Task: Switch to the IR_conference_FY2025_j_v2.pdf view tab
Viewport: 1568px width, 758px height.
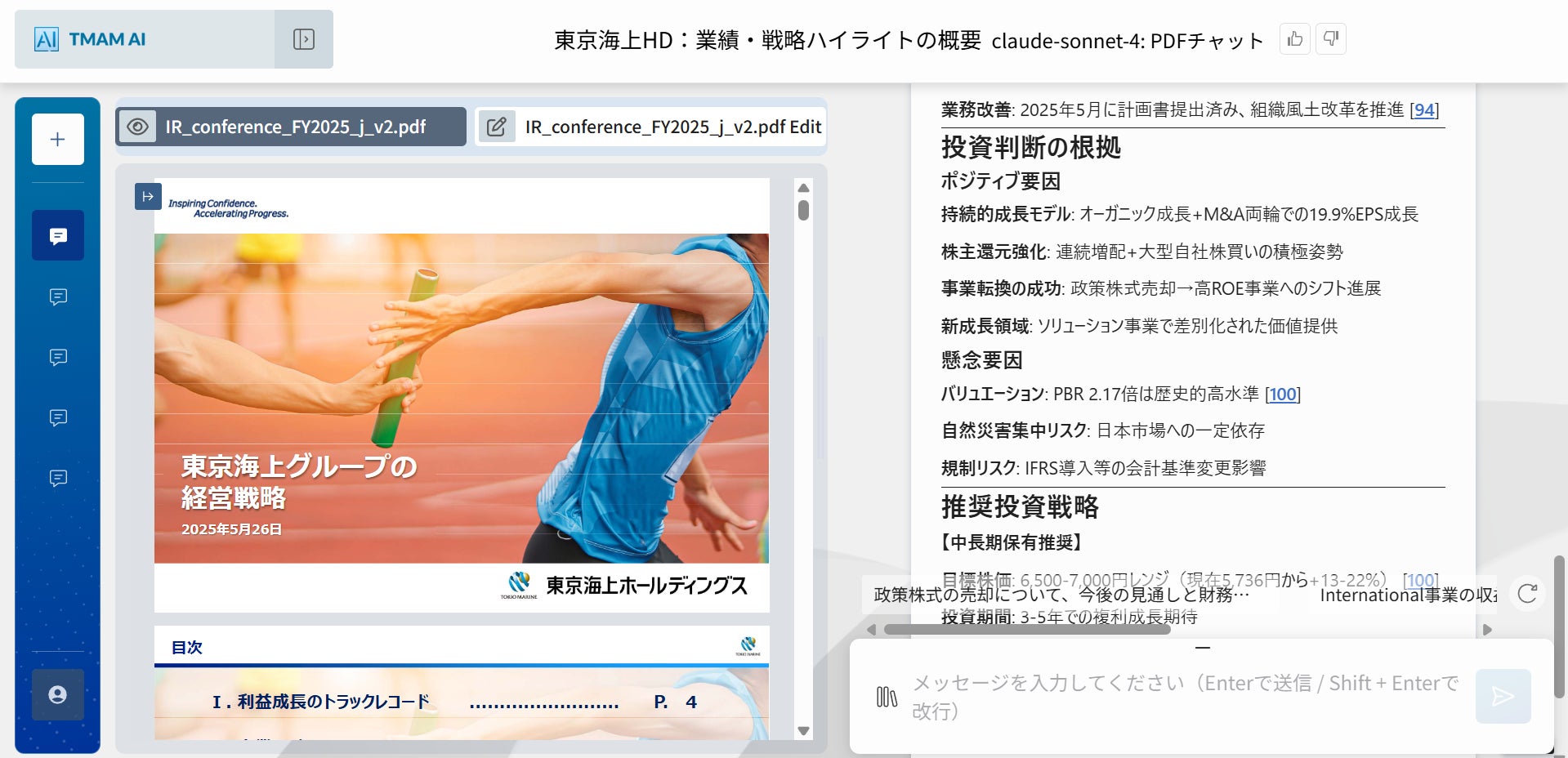Action: pyautogui.click(x=291, y=127)
